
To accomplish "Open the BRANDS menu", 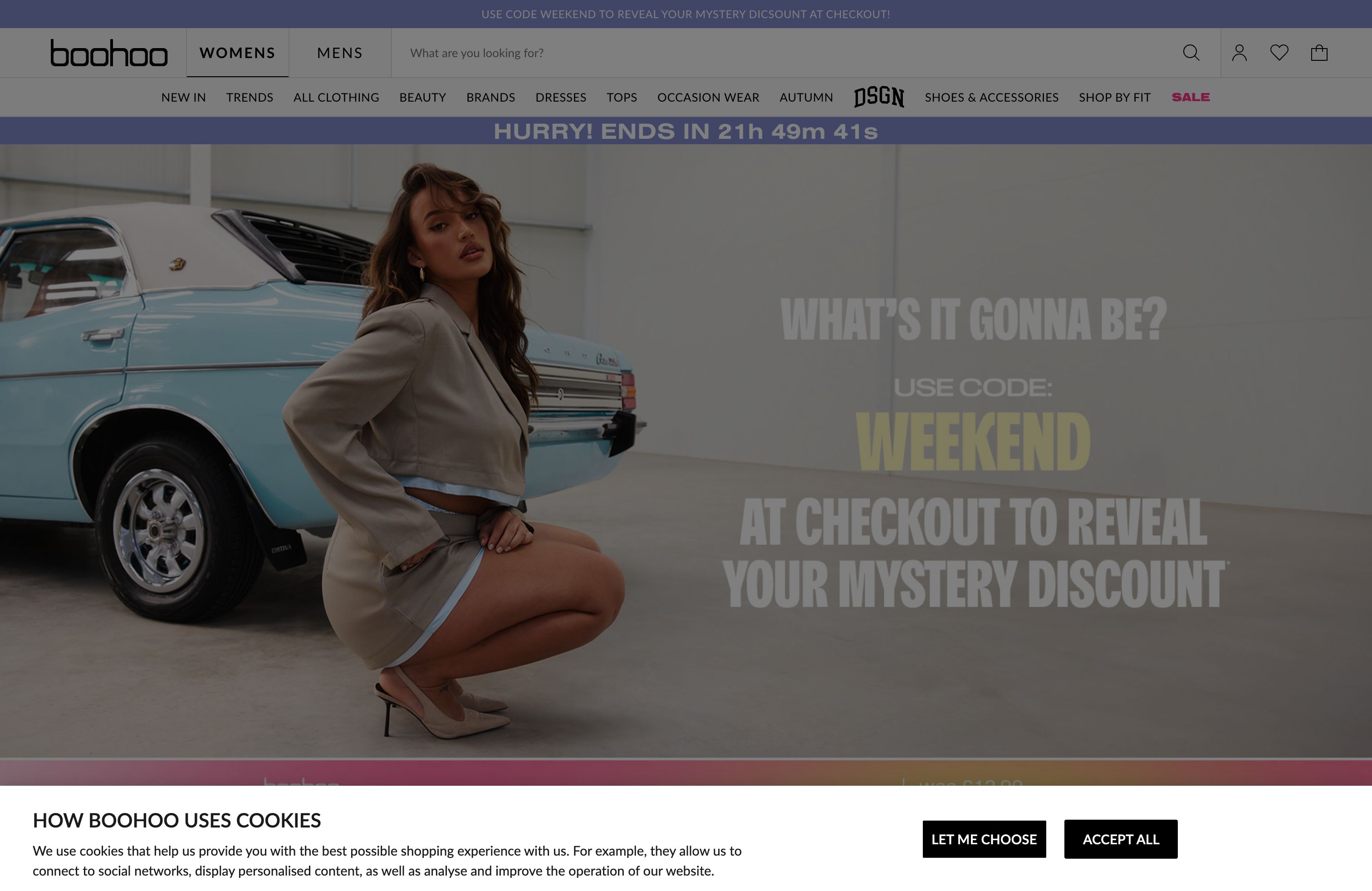I will [x=490, y=98].
